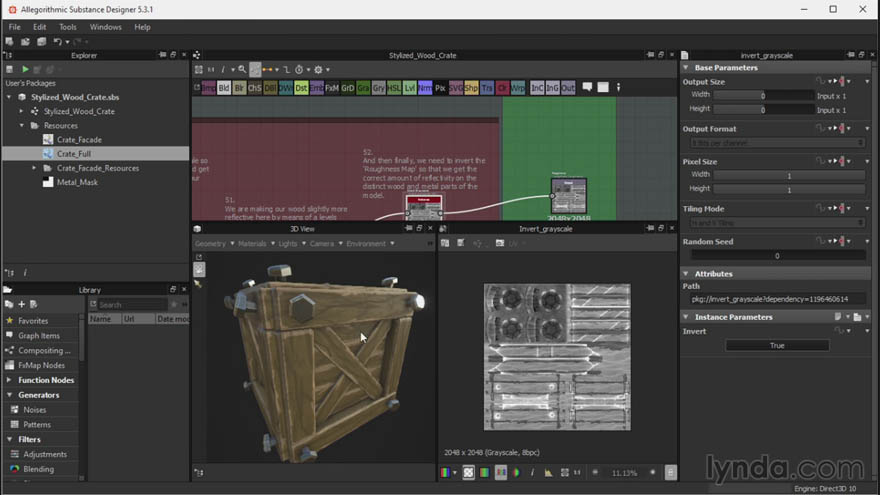This screenshot has width=880, height=495.
Task: Add an Input Color node
Action: coord(537,88)
